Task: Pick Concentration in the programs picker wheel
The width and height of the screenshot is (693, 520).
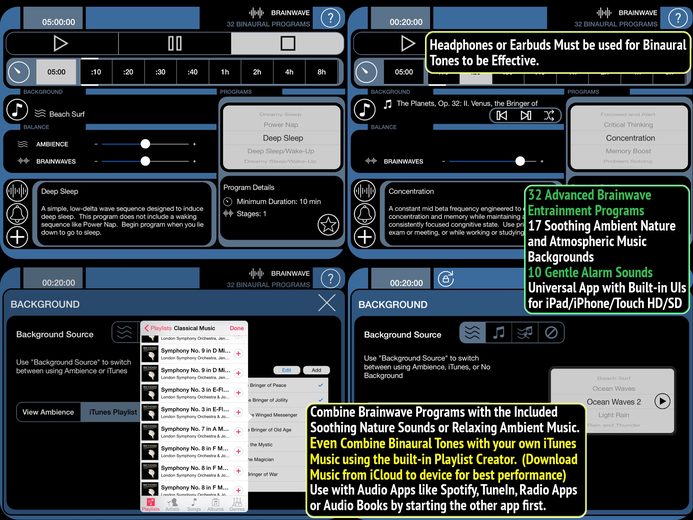Action: [630, 138]
